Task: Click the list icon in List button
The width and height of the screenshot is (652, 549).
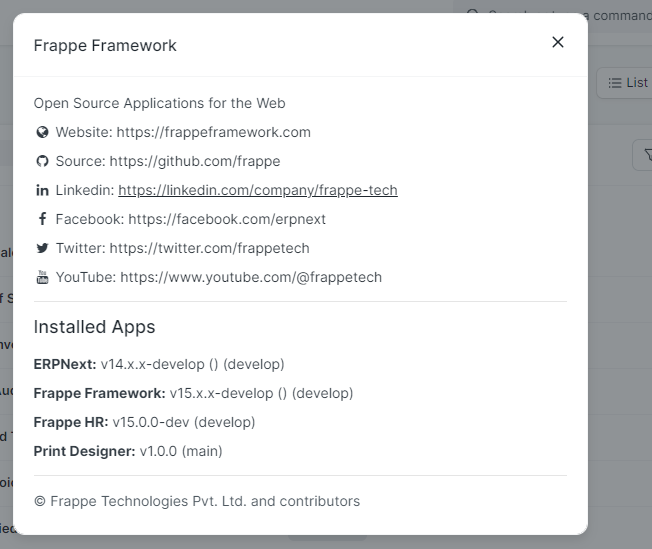Action: tap(615, 83)
